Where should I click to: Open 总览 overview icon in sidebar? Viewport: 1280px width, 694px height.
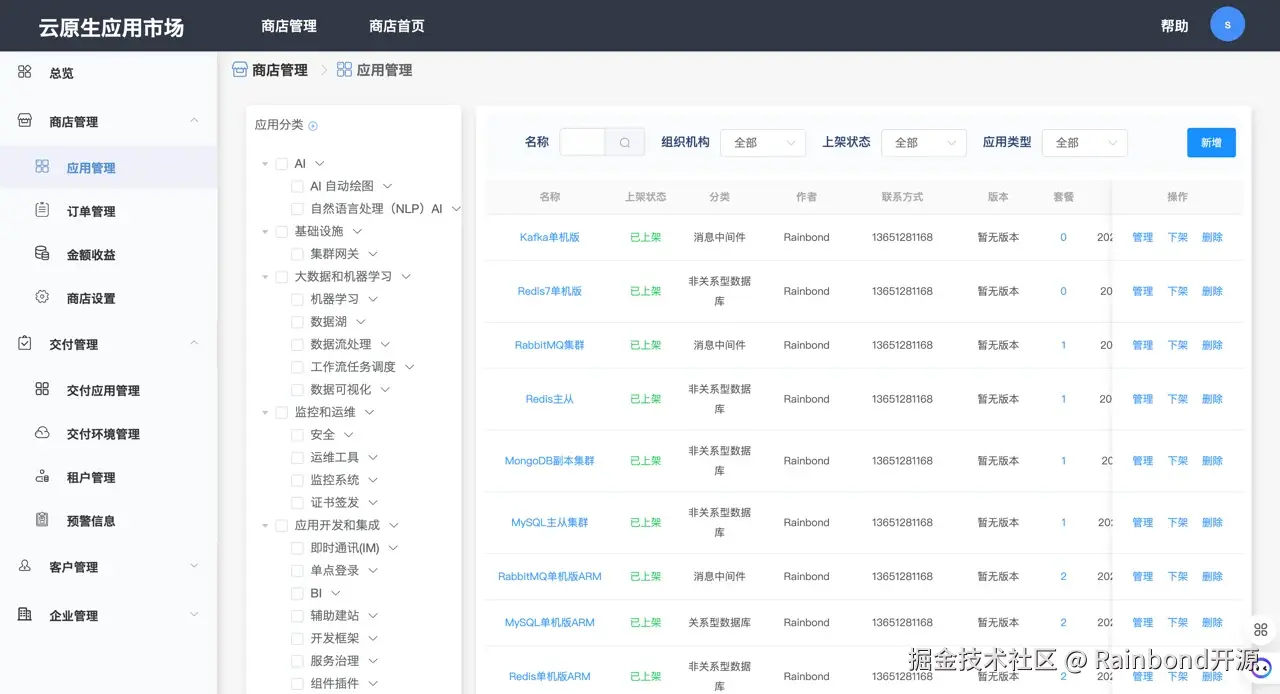(x=25, y=72)
